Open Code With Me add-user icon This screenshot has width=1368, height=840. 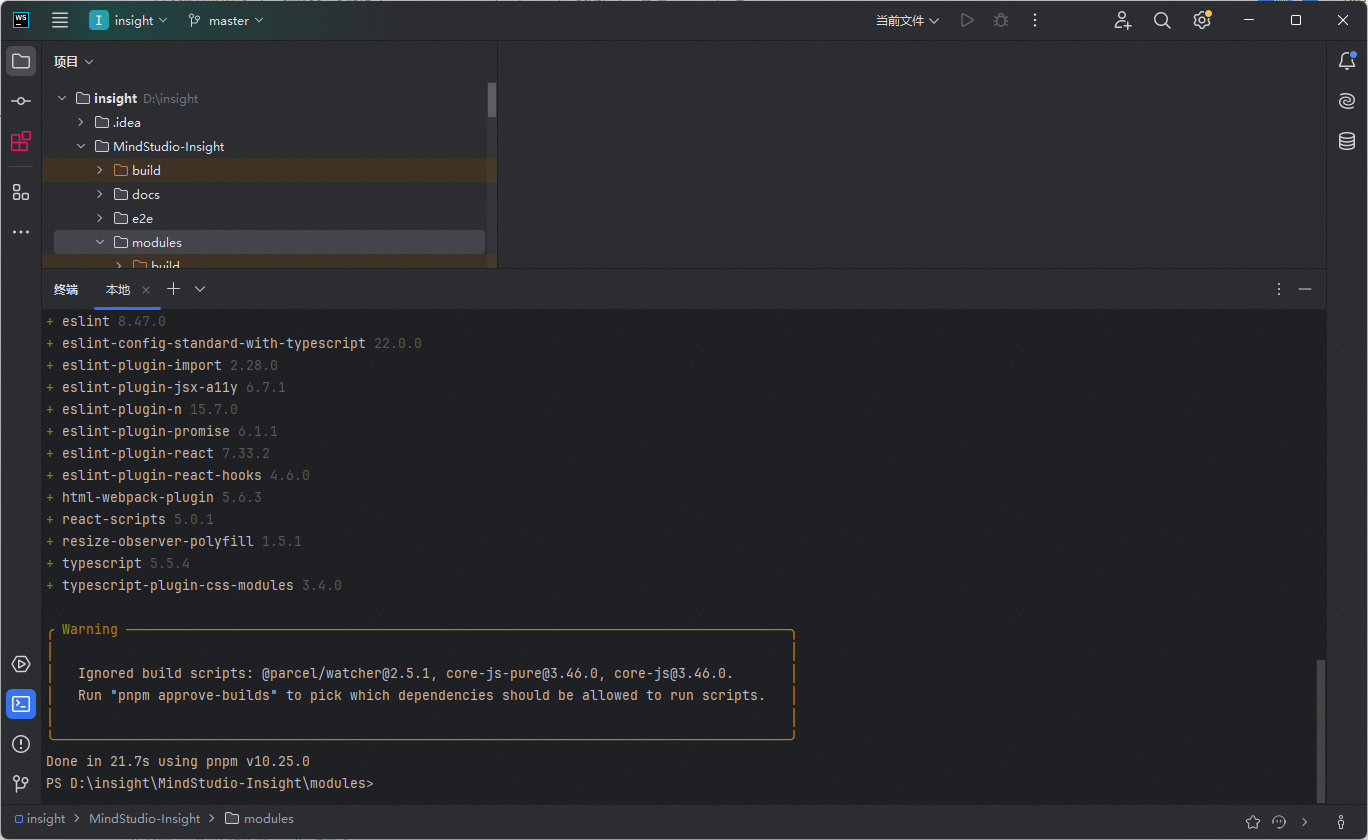(x=1123, y=20)
